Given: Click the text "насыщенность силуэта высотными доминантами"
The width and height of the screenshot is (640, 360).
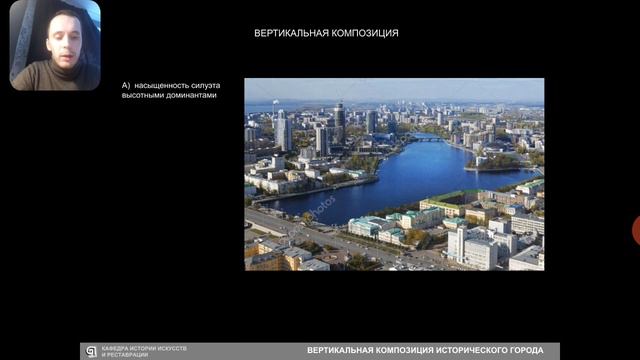Looking at the screenshot, I should click(171, 90).
